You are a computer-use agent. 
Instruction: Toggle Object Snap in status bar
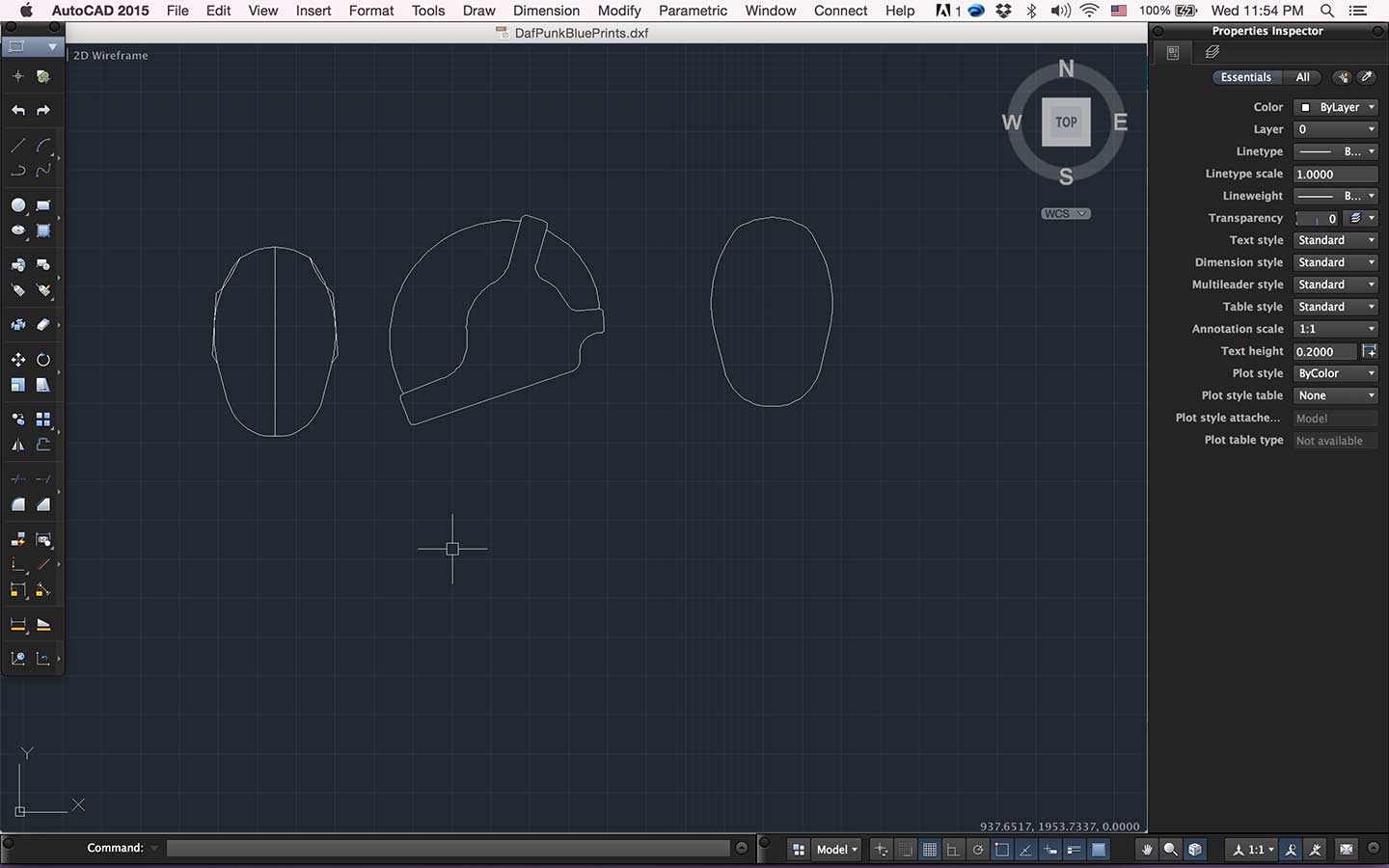(x=1002, y=850)
